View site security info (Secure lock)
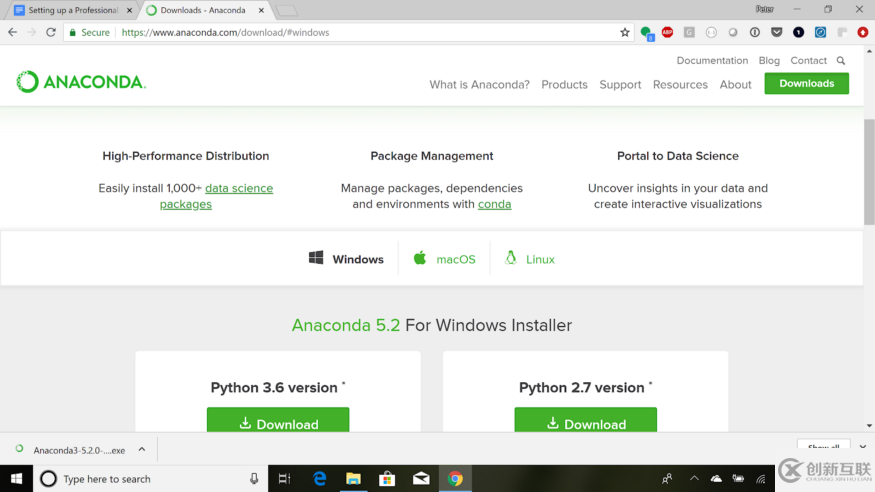This screenshot has width=875, height=492. pos(89,32)
